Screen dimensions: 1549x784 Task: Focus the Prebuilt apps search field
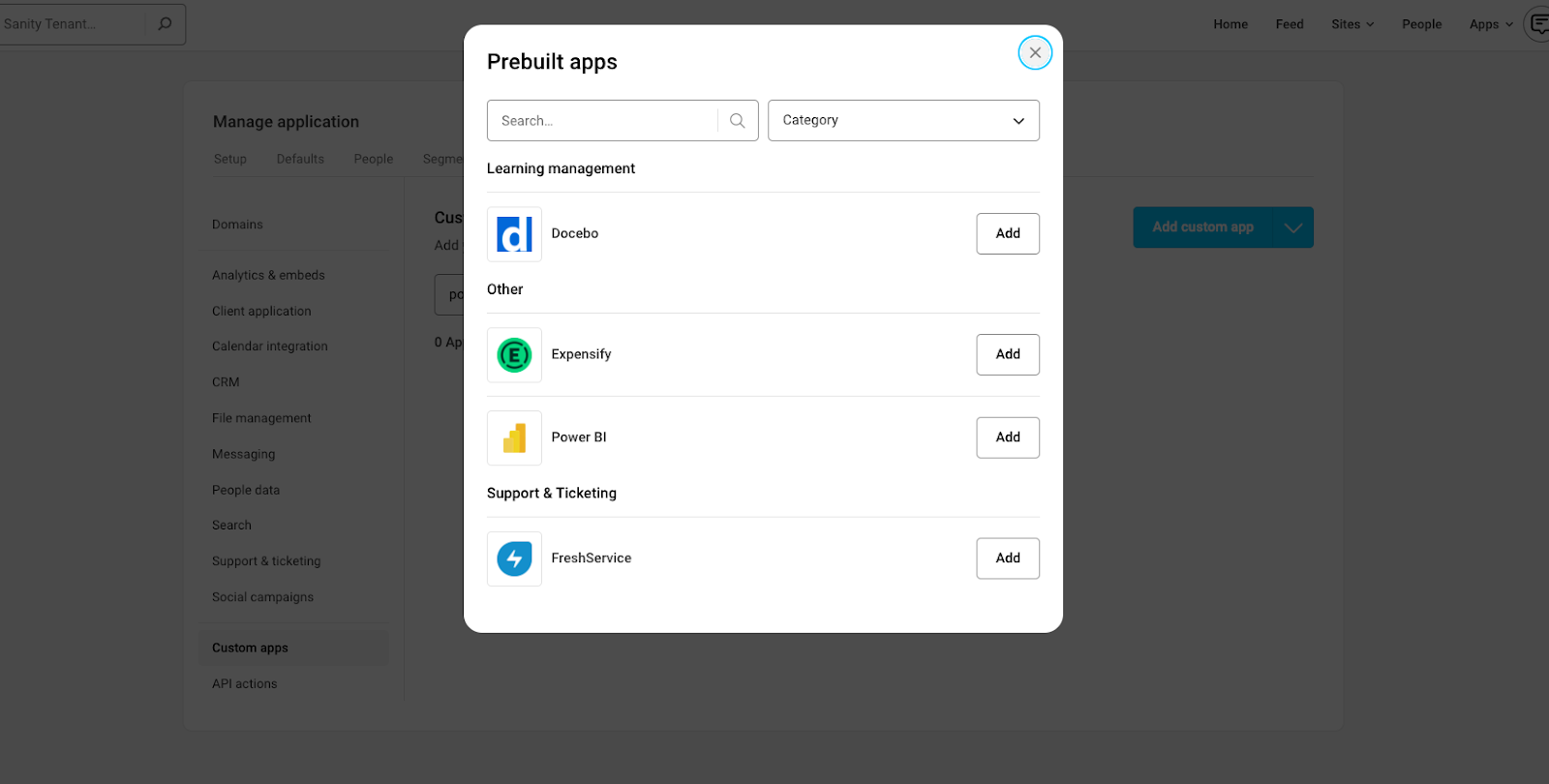click(x=604, y=121)
